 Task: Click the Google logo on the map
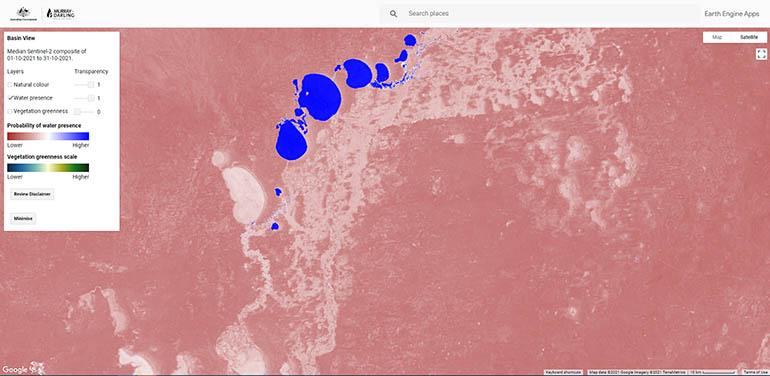(14, 370)
